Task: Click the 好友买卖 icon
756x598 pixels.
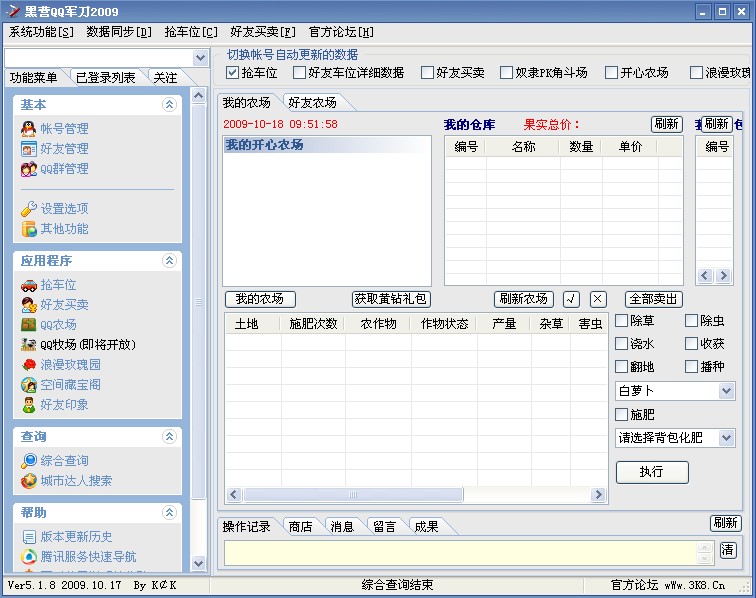Action: pyautogui.click(x=29, y=305)
